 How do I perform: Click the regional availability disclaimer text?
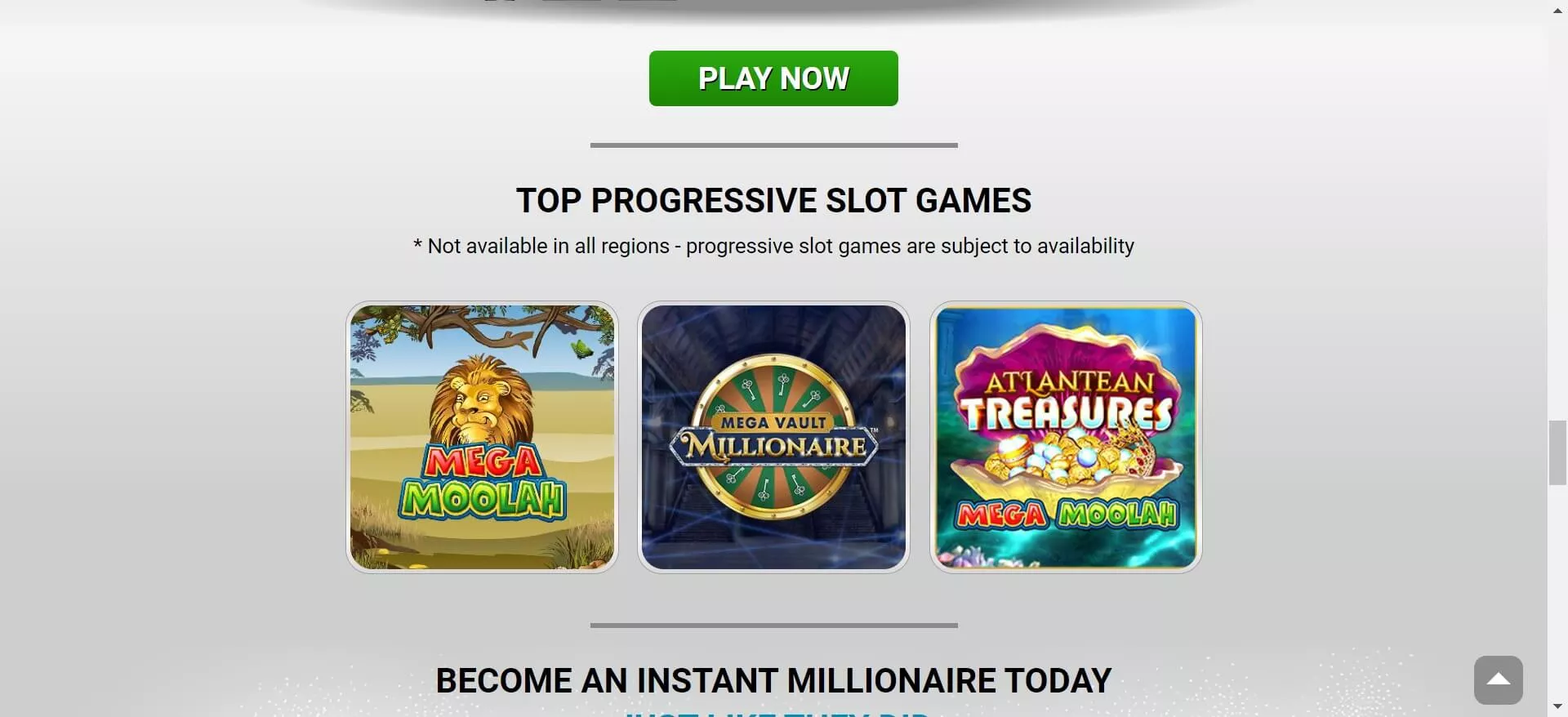(x=773, y=246)
